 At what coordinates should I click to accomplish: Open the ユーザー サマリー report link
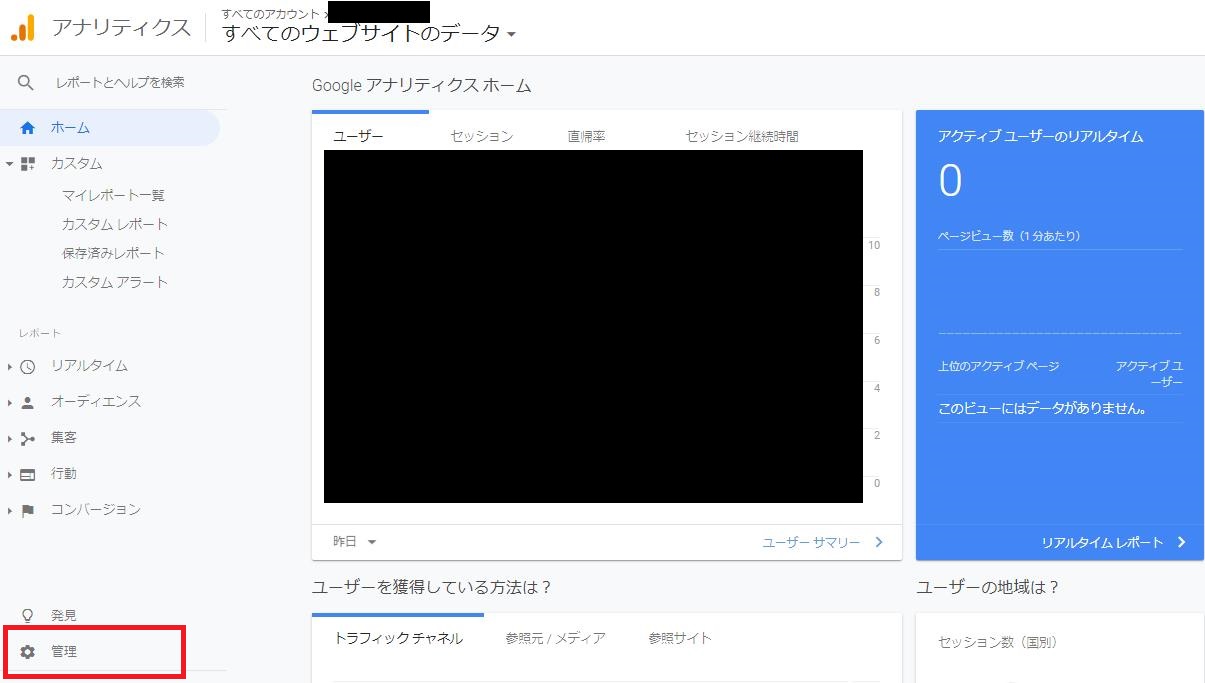click(811, 542)
